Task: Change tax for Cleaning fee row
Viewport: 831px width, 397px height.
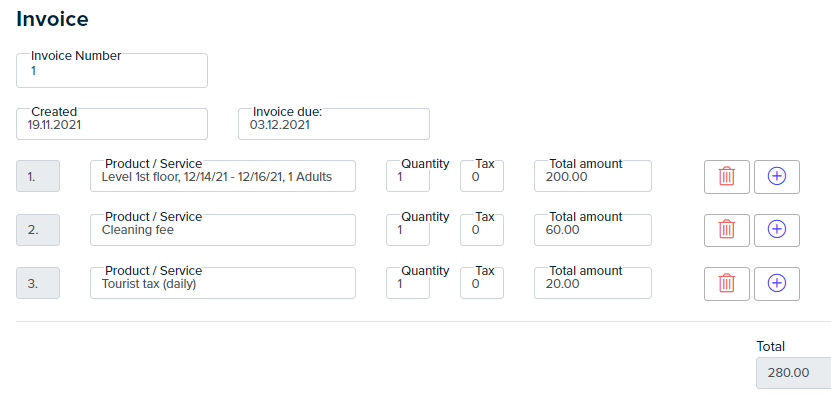Action: [x=482, y=230]
